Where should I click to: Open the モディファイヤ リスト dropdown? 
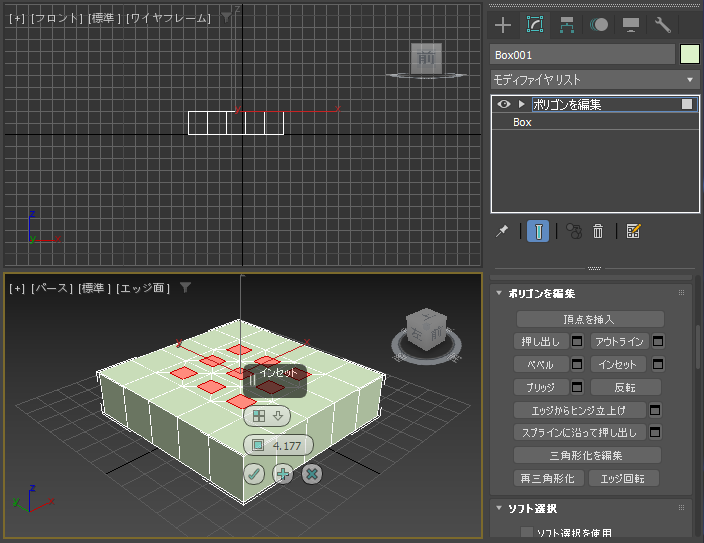pos(595,80)
